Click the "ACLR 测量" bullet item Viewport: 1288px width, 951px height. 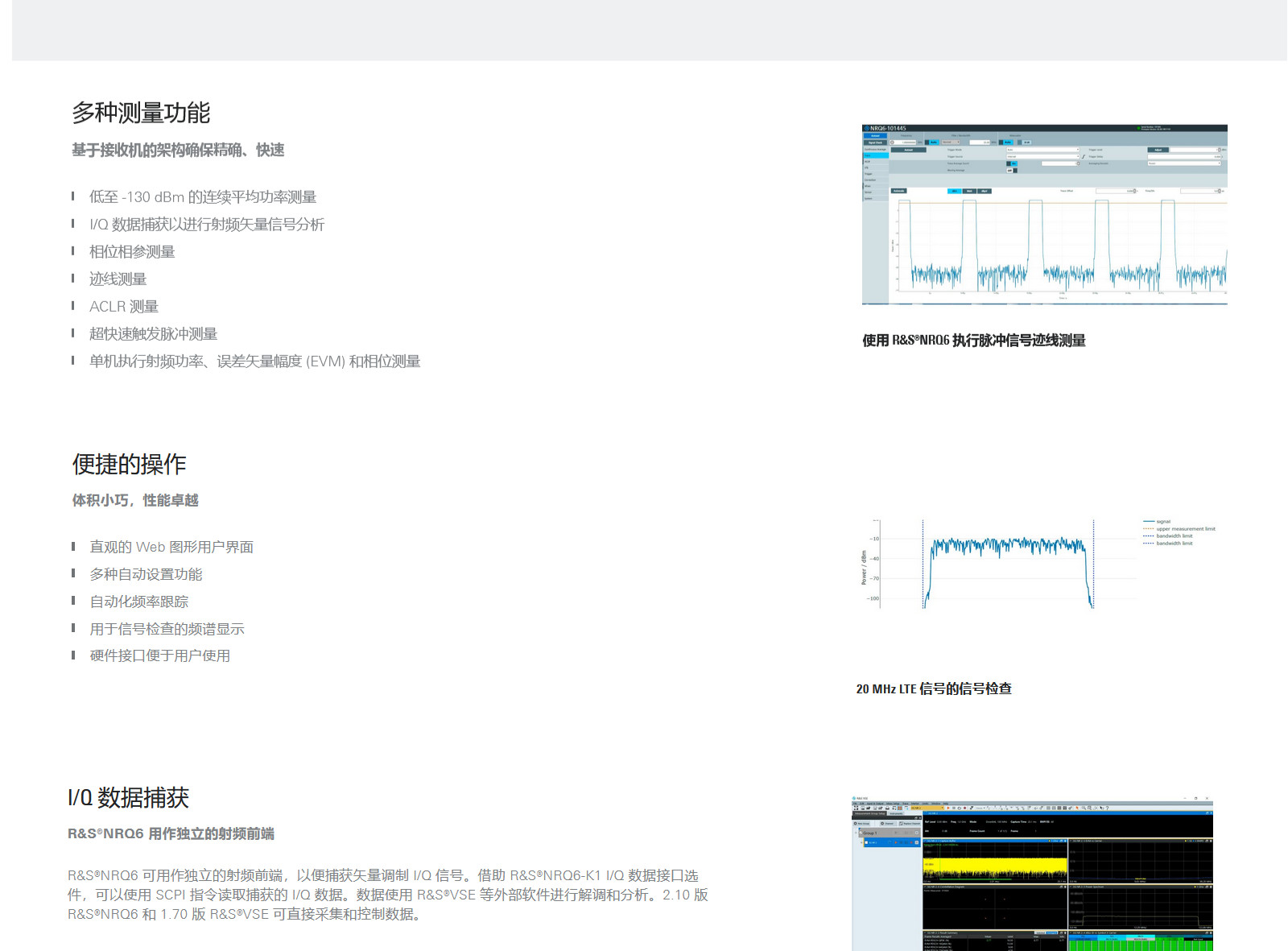pos(124,307)
